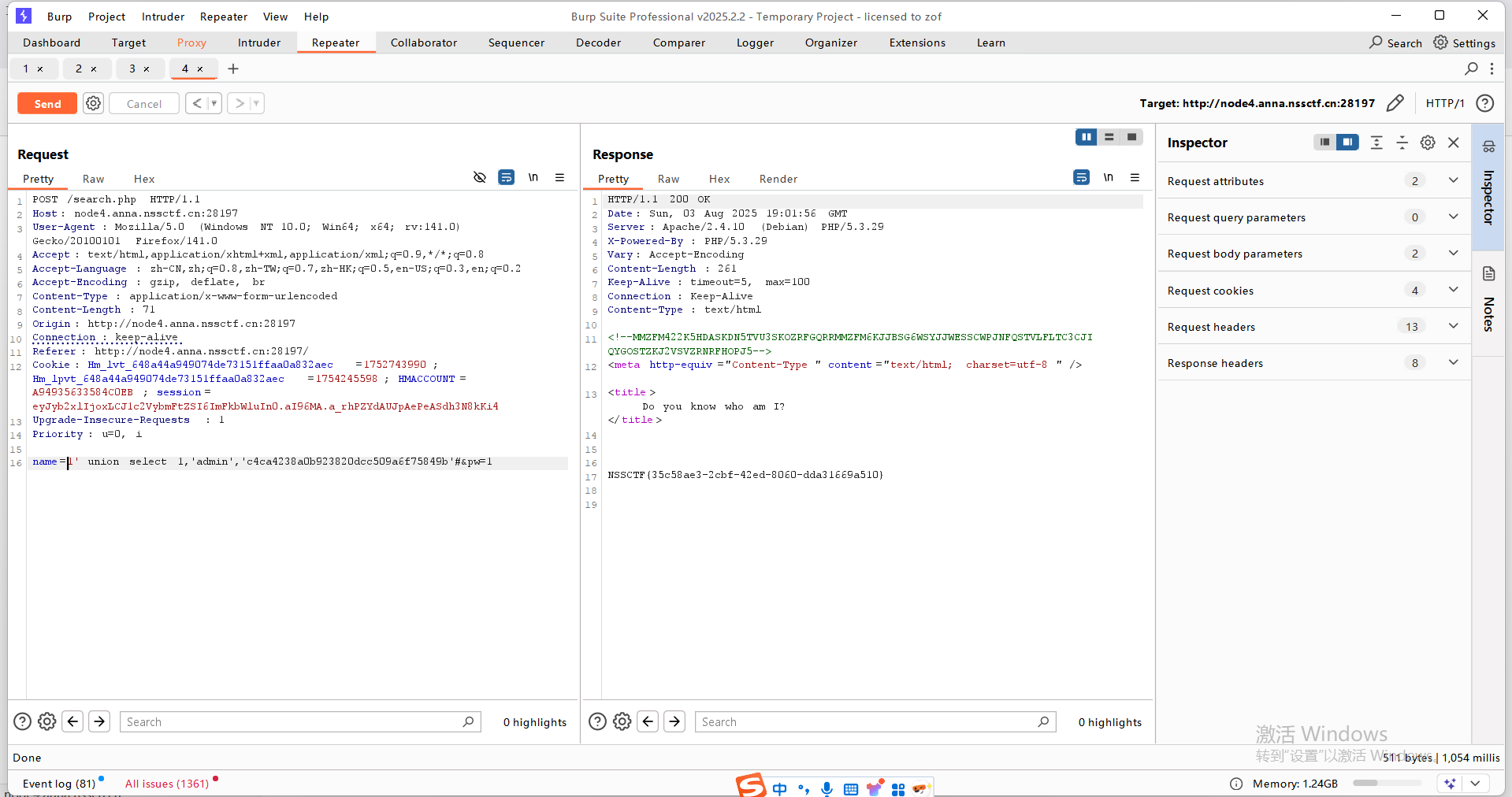Switch Request view to Hex
Viewport: 1512px width, 797px height.
[x=144, y=179]
